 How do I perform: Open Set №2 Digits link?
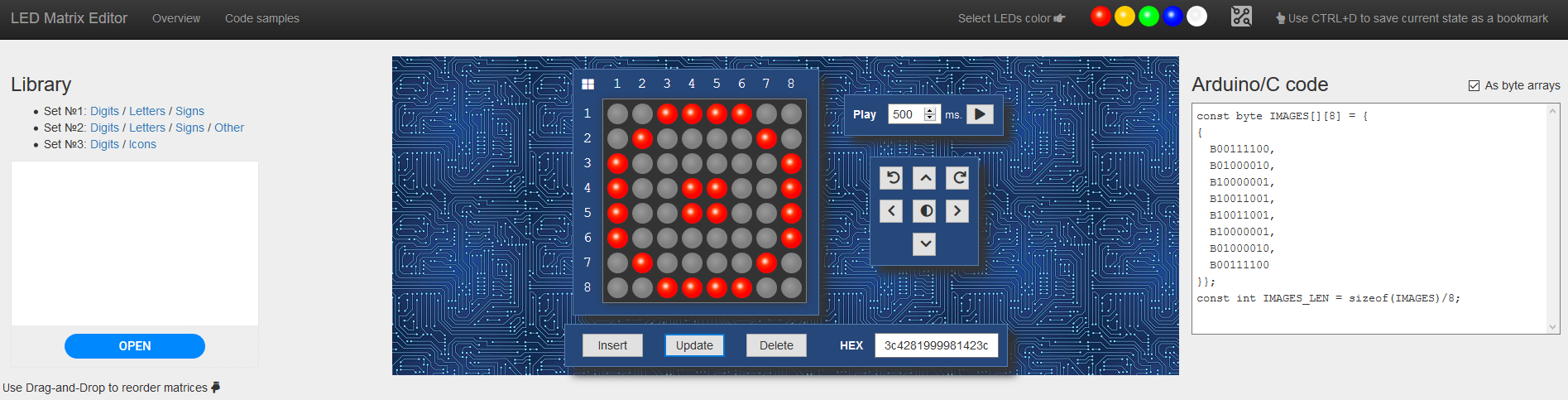105,128
